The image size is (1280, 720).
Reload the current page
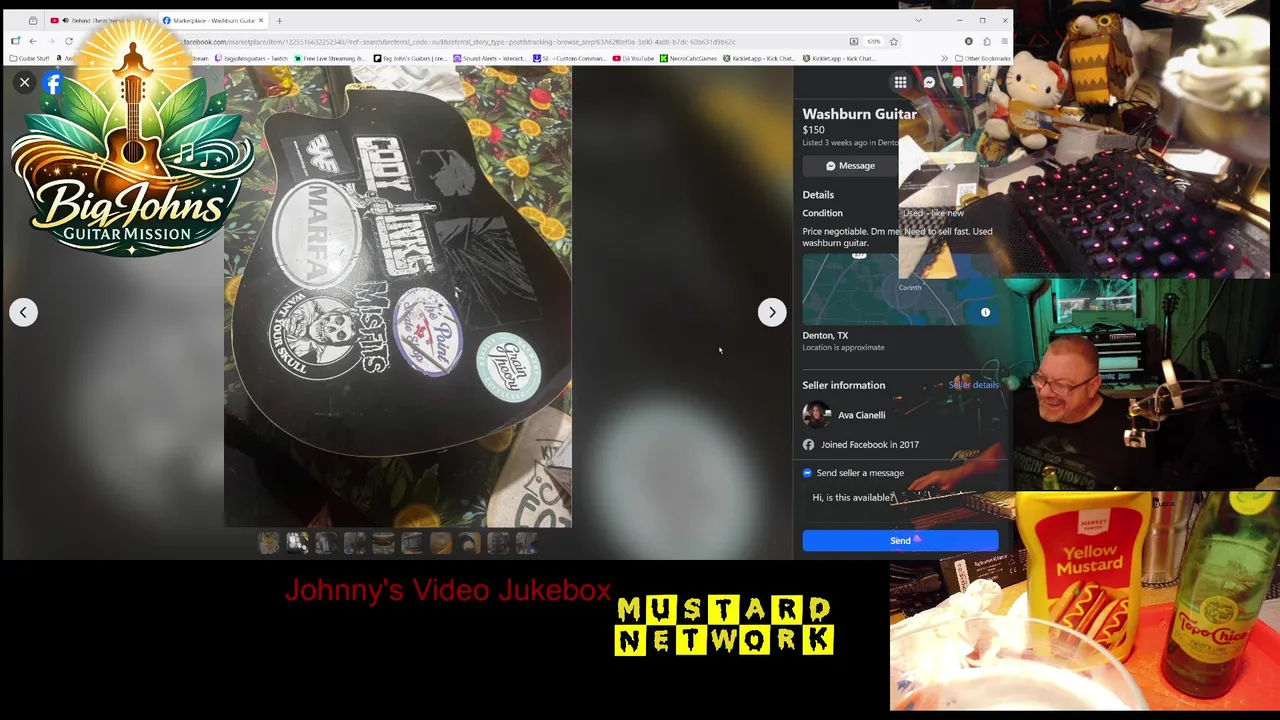click(x=69, y=41)
